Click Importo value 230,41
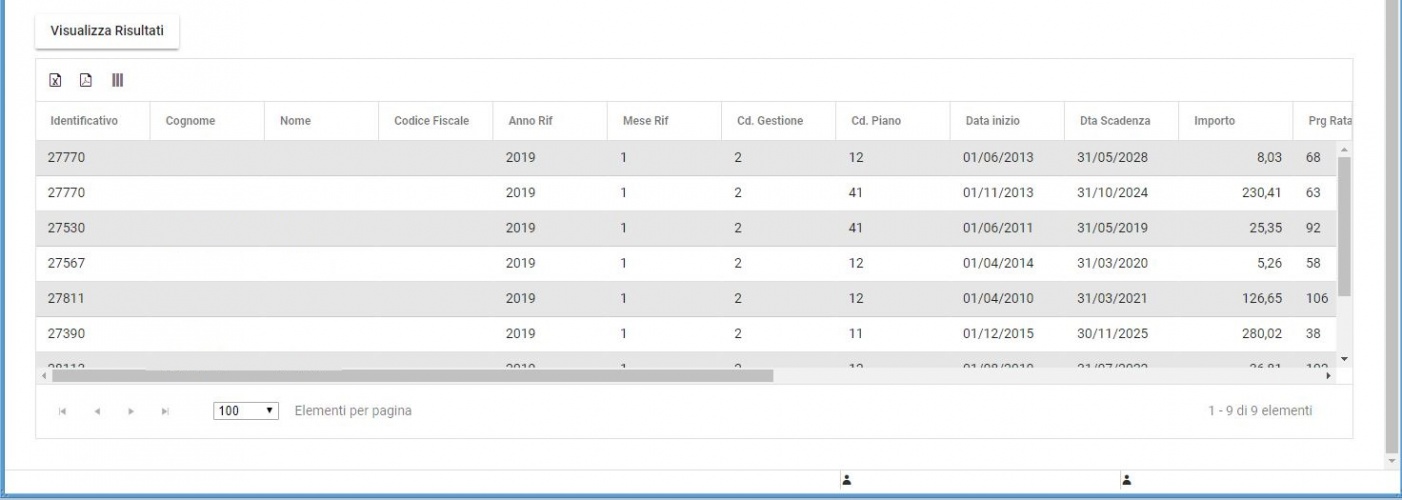This screenshot has height=500, width=1402. coord(1262,193)
